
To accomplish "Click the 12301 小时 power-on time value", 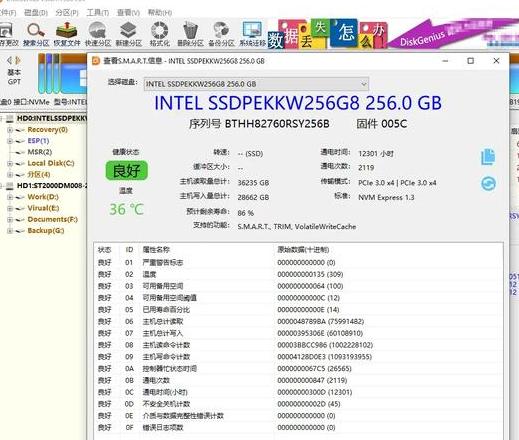I will [x=376, y=154].
